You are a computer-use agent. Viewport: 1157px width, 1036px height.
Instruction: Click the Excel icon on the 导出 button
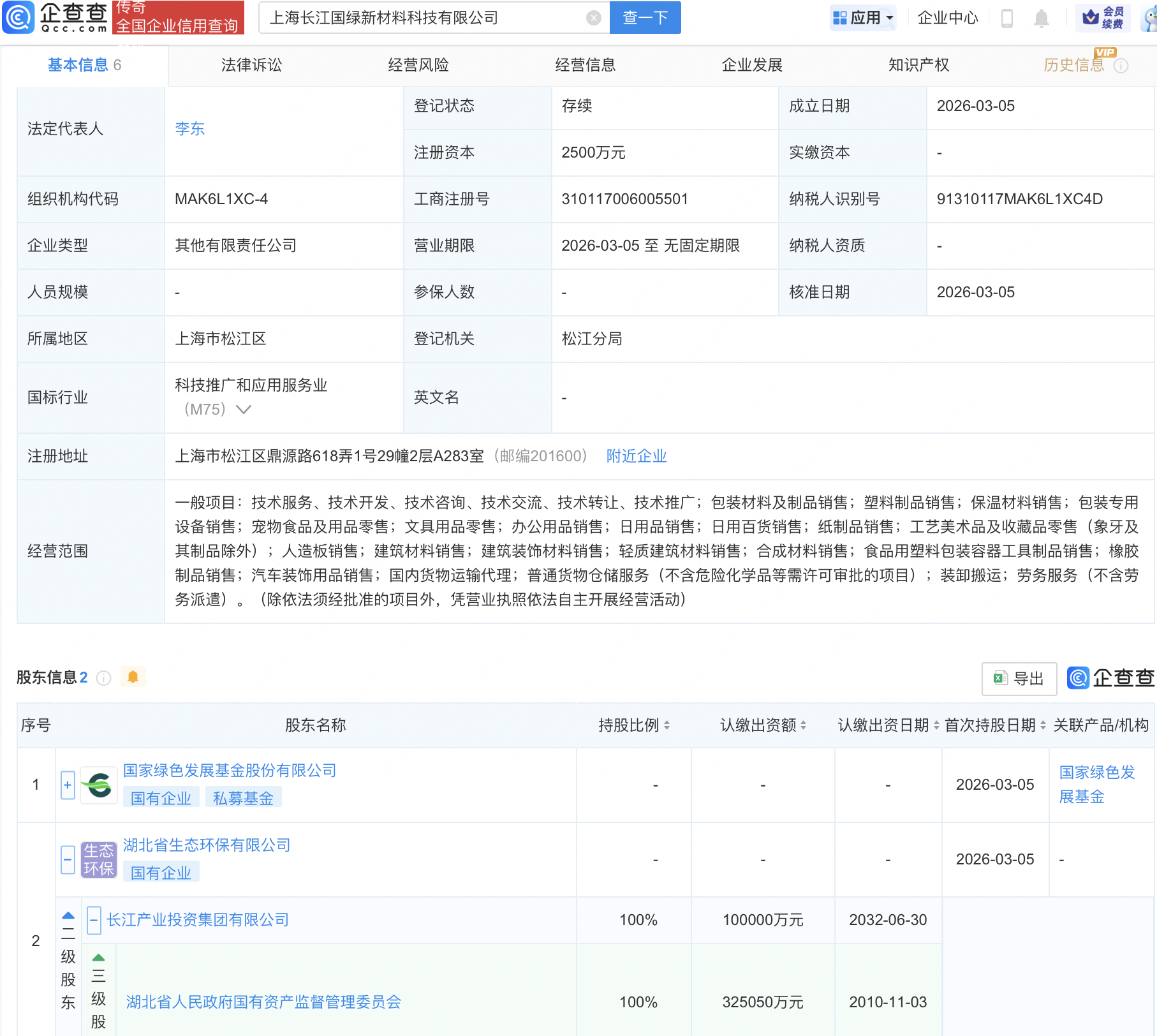pyautogui.click(x=1001, y=678)
